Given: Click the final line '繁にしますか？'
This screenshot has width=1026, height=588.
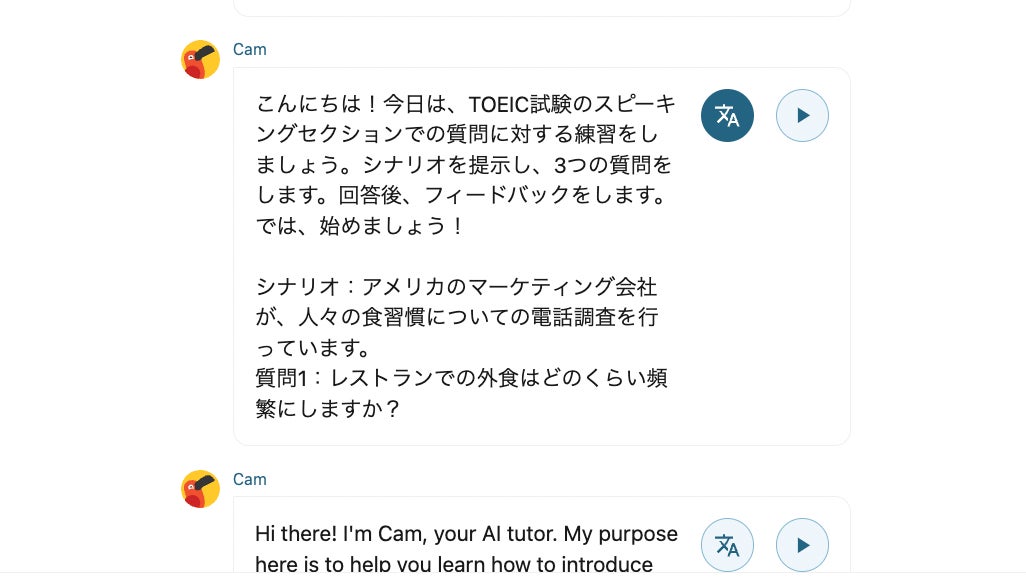Looking at the screenshot, I should [328, 409].
